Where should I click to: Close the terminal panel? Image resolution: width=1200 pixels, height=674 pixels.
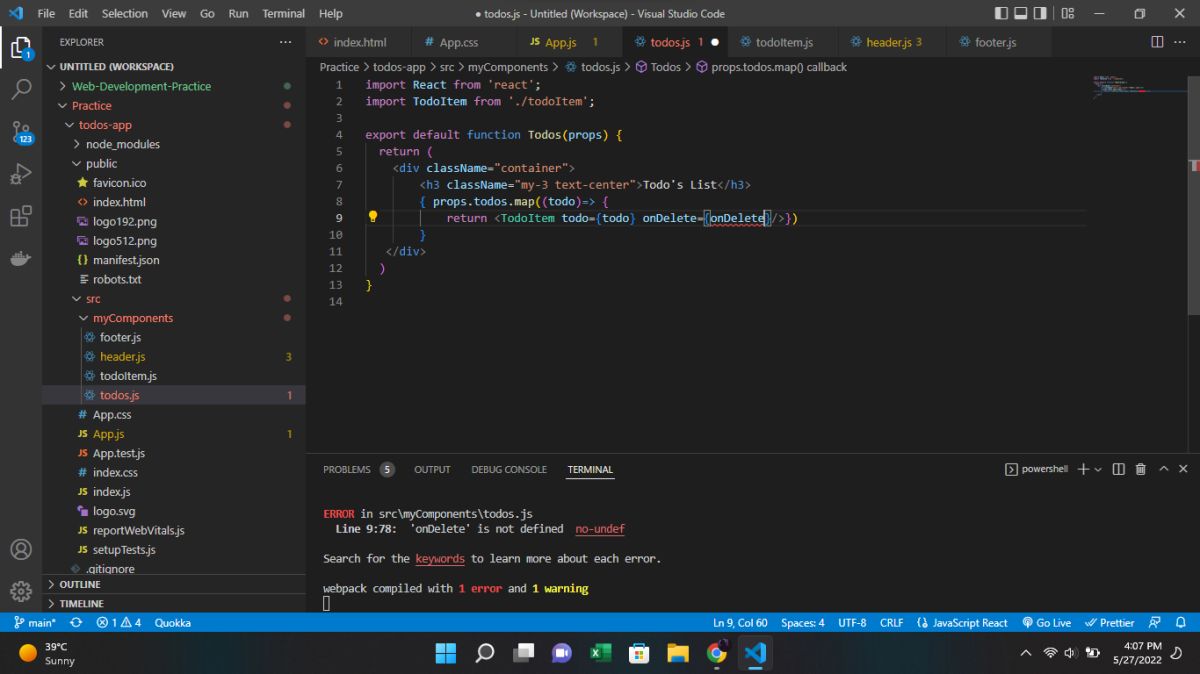[x=1184, y=469]
